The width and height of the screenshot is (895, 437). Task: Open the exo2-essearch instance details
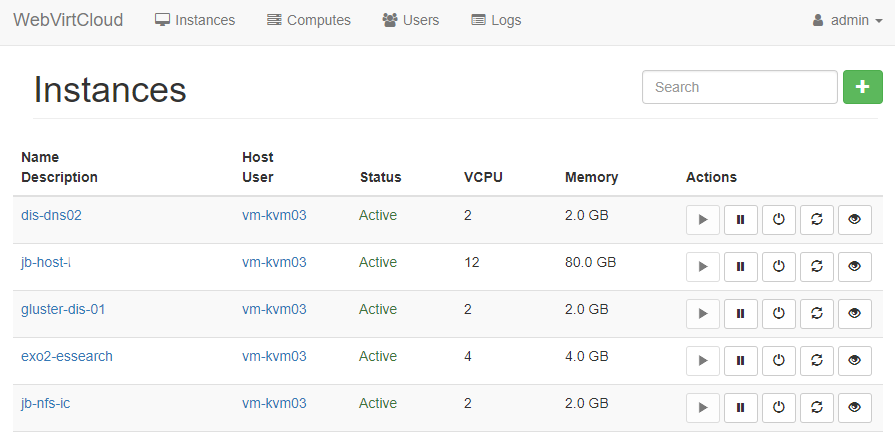67,356
